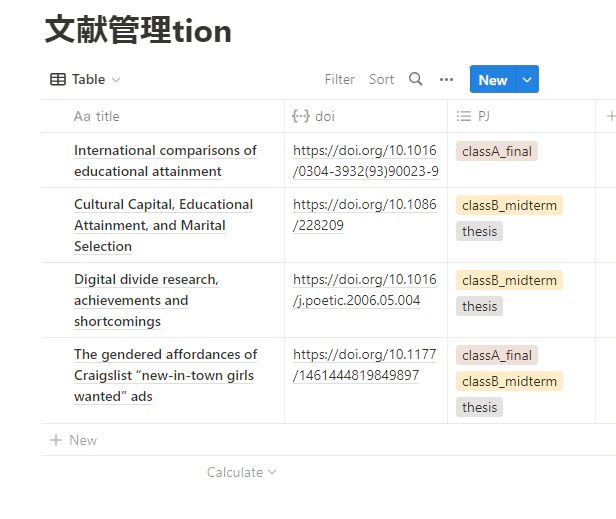Expand the dropdown arrow beside blue New

[x=527, y=80]
